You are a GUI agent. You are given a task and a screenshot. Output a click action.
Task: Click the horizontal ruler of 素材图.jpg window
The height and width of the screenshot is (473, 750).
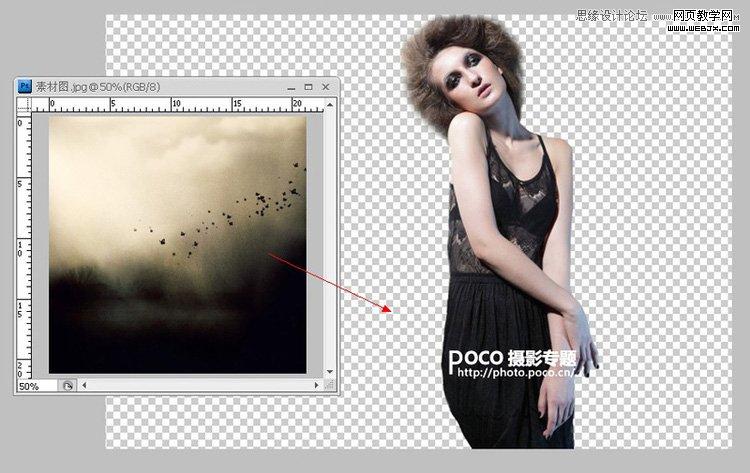point(177,104)
